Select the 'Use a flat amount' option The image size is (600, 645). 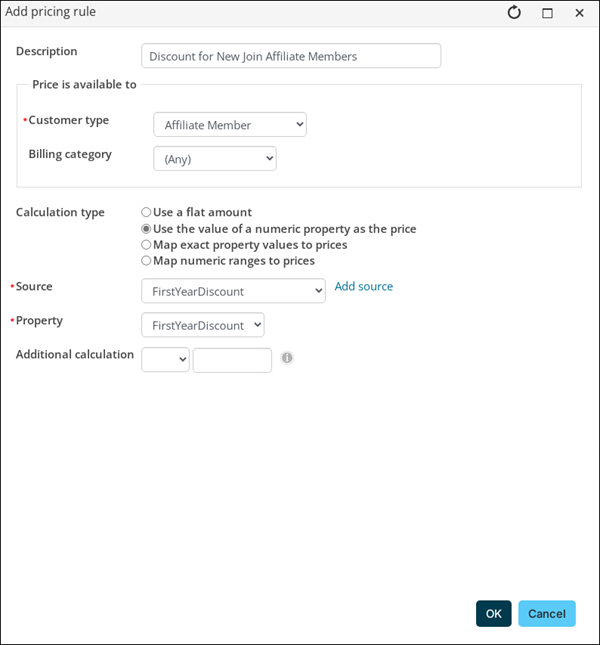147,212
